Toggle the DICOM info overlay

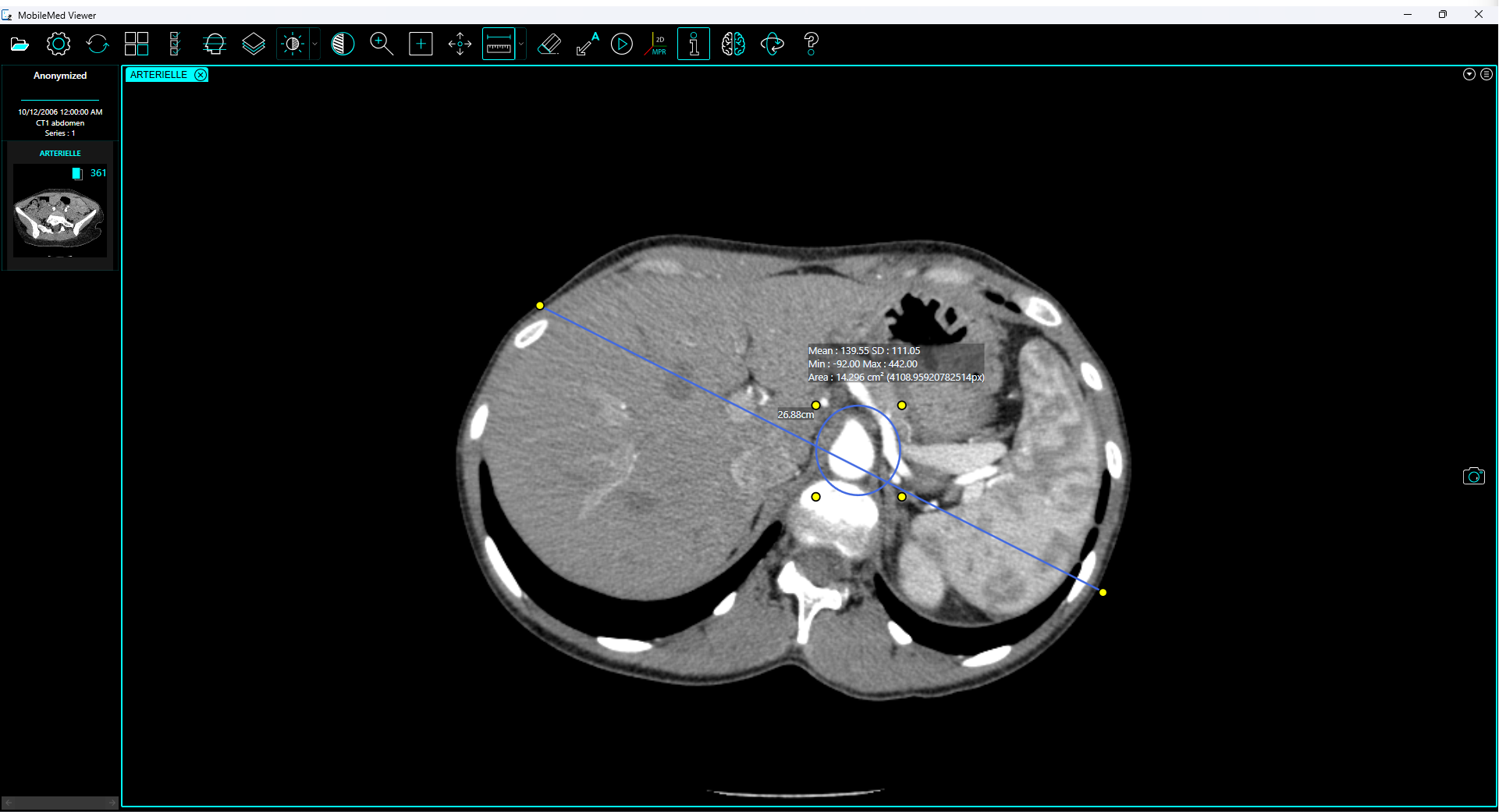click(693, 44)
